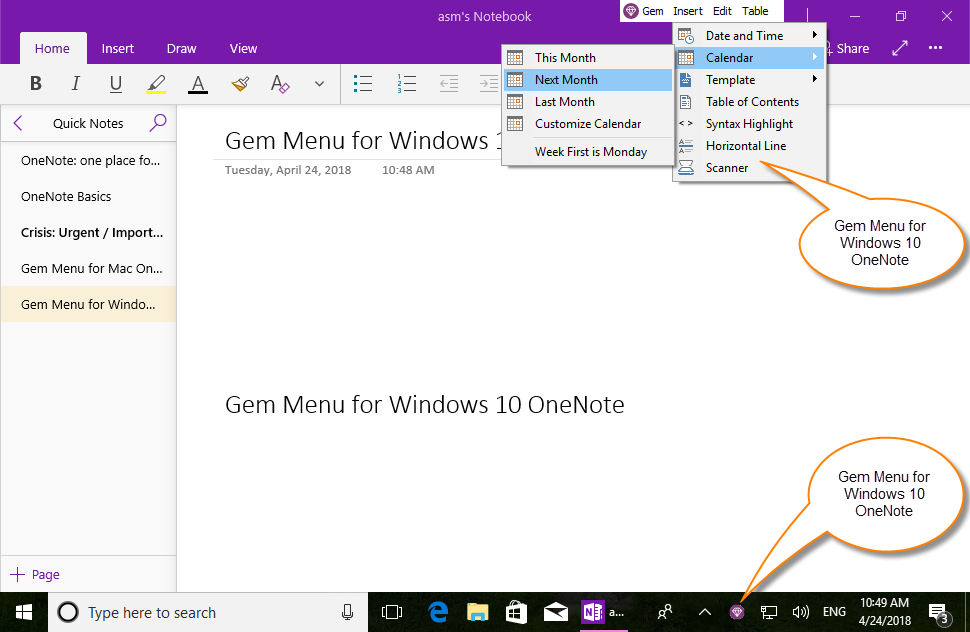Select Gem Menu for Windo... page
The image size is (970, 632).
[88, 304]
